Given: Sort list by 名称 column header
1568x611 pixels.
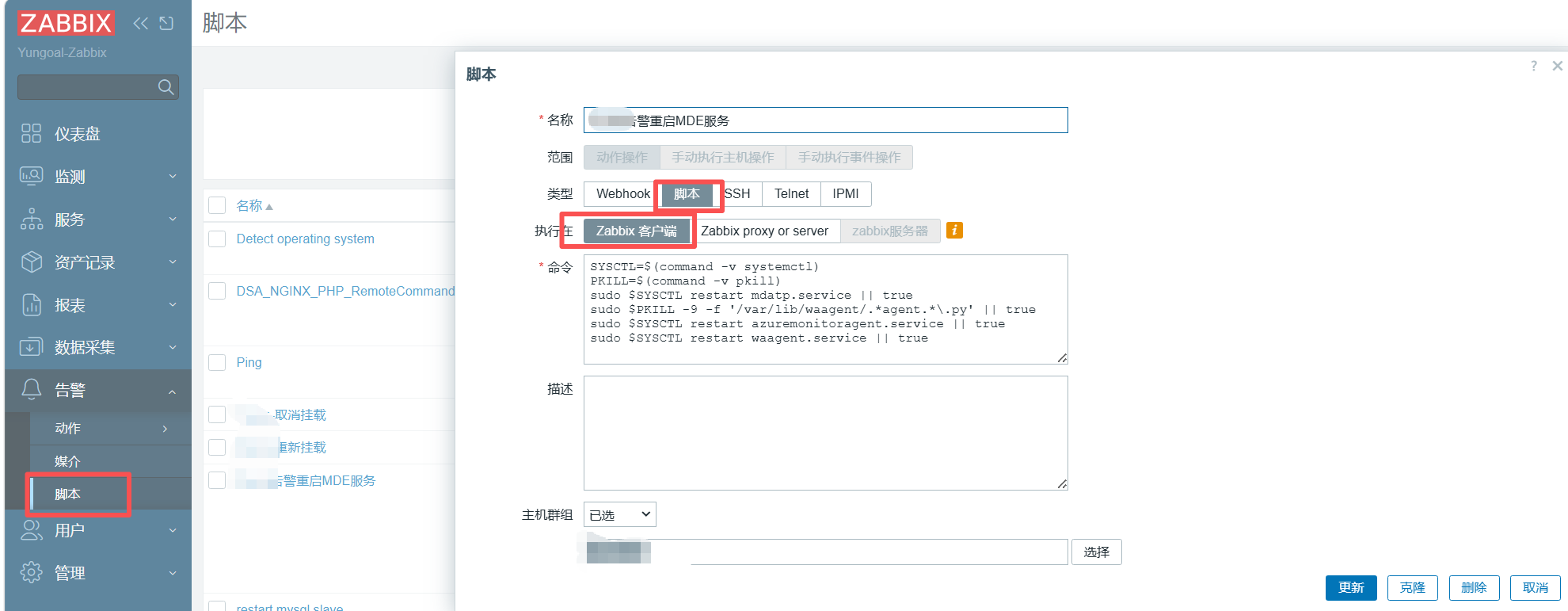Looking at the screenshot, I should coord(254,206).
